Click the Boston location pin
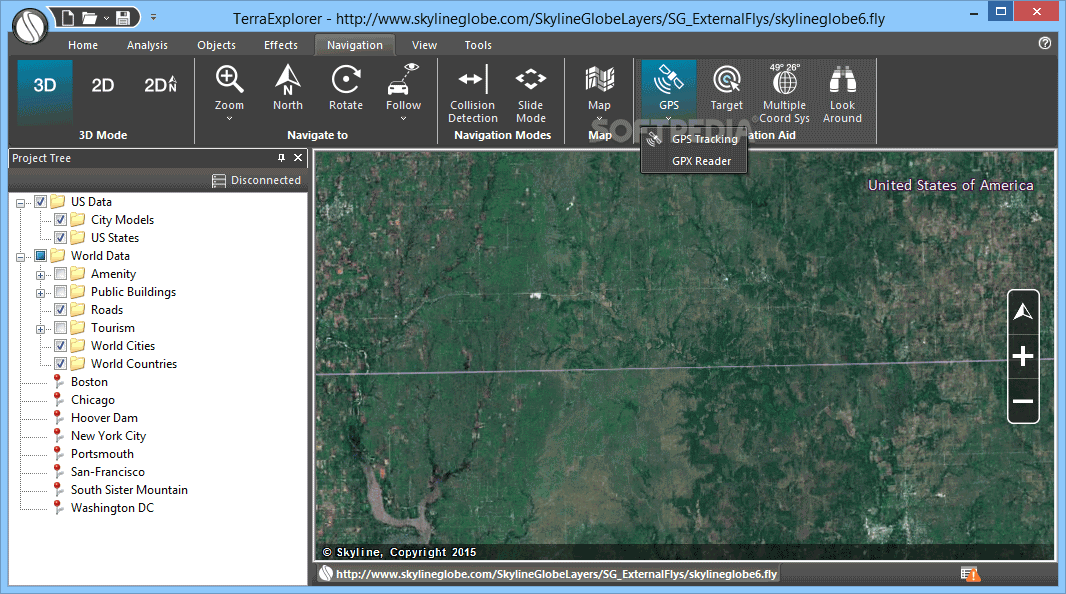 click(x=58, y=381)
